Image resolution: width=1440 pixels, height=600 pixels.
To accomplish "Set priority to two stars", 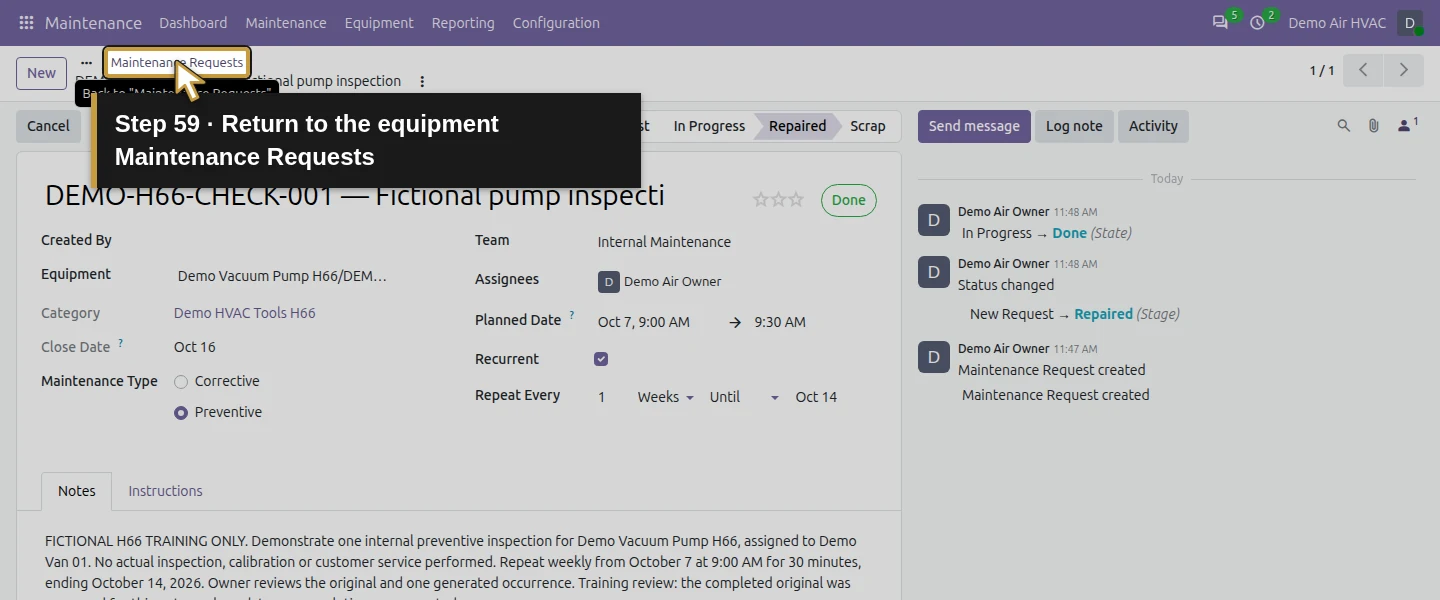I will [778, 200].
